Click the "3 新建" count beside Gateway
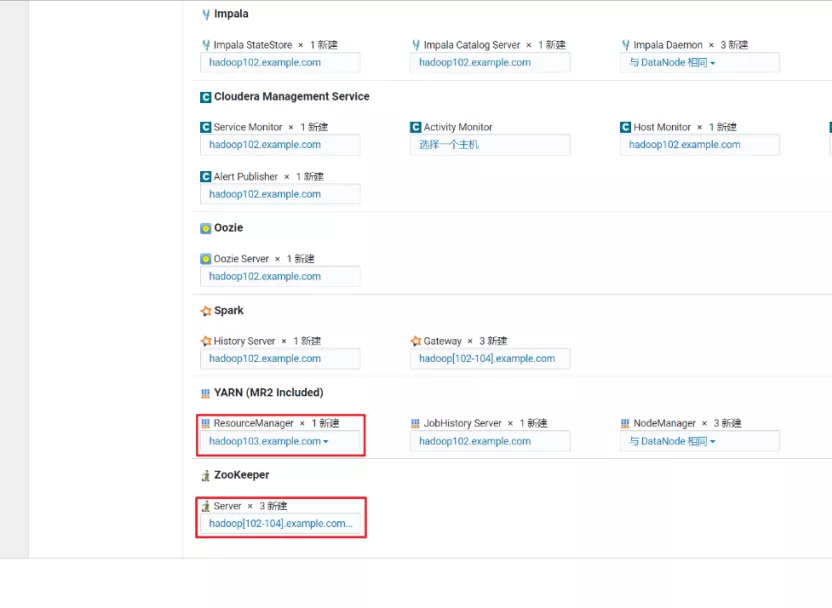The image size is (832, 608). tap(493, 341)
